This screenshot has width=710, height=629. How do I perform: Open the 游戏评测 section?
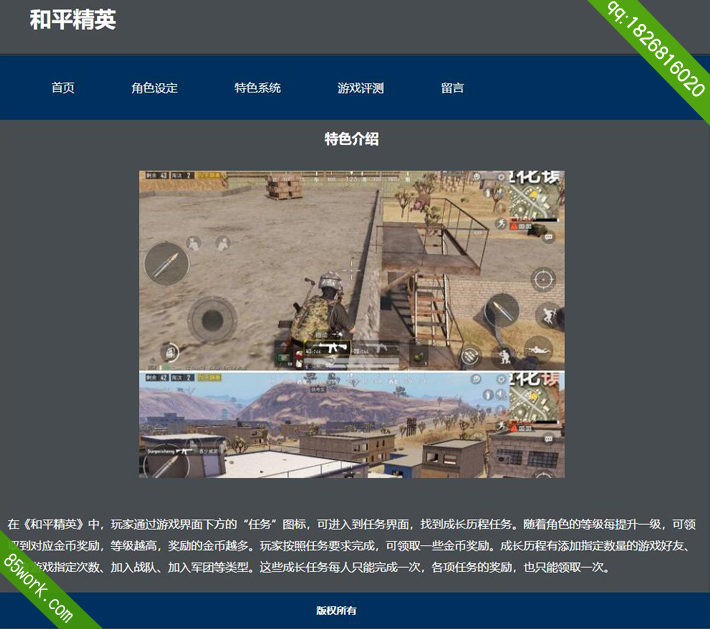pyautogui.click(x=360, y=88)
